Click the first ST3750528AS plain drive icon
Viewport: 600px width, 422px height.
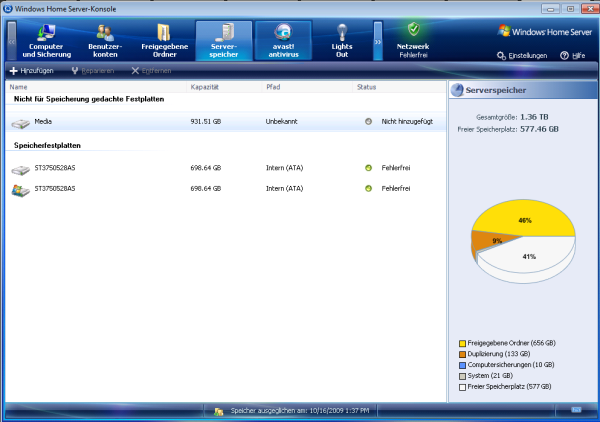click(21, 170)
